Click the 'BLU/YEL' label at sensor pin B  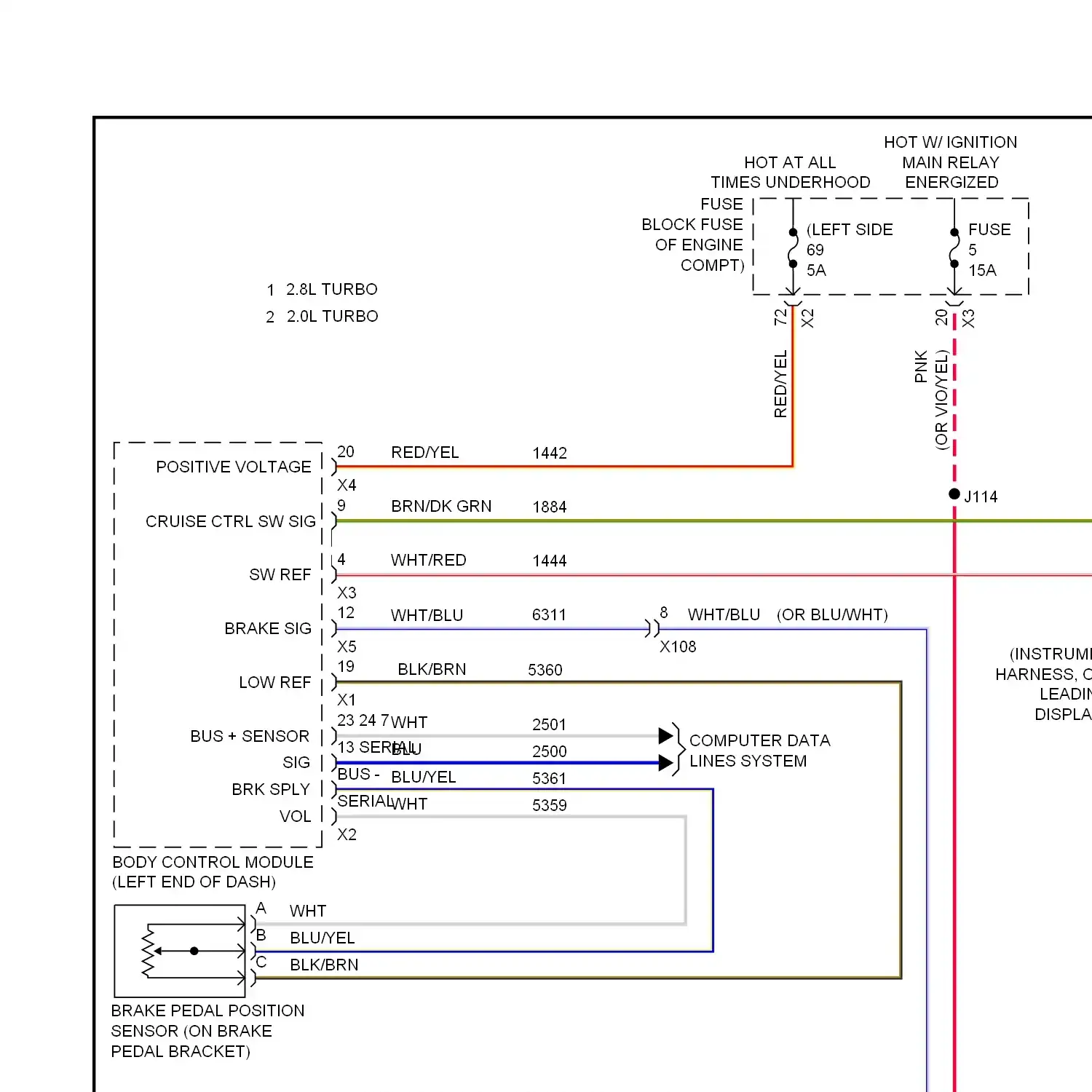coord(323,938)
